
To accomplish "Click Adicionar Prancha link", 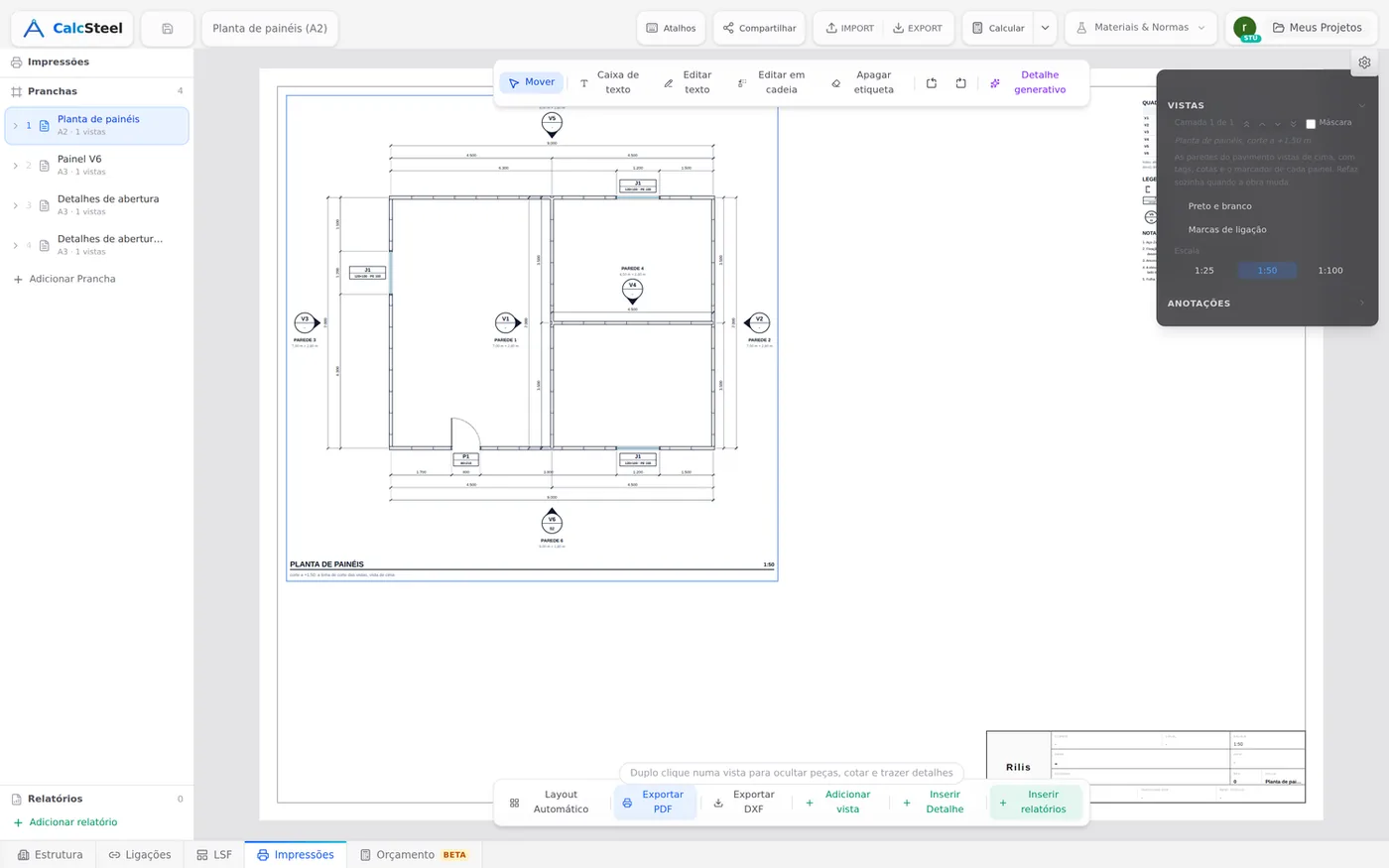I will [x=64, y=280].
